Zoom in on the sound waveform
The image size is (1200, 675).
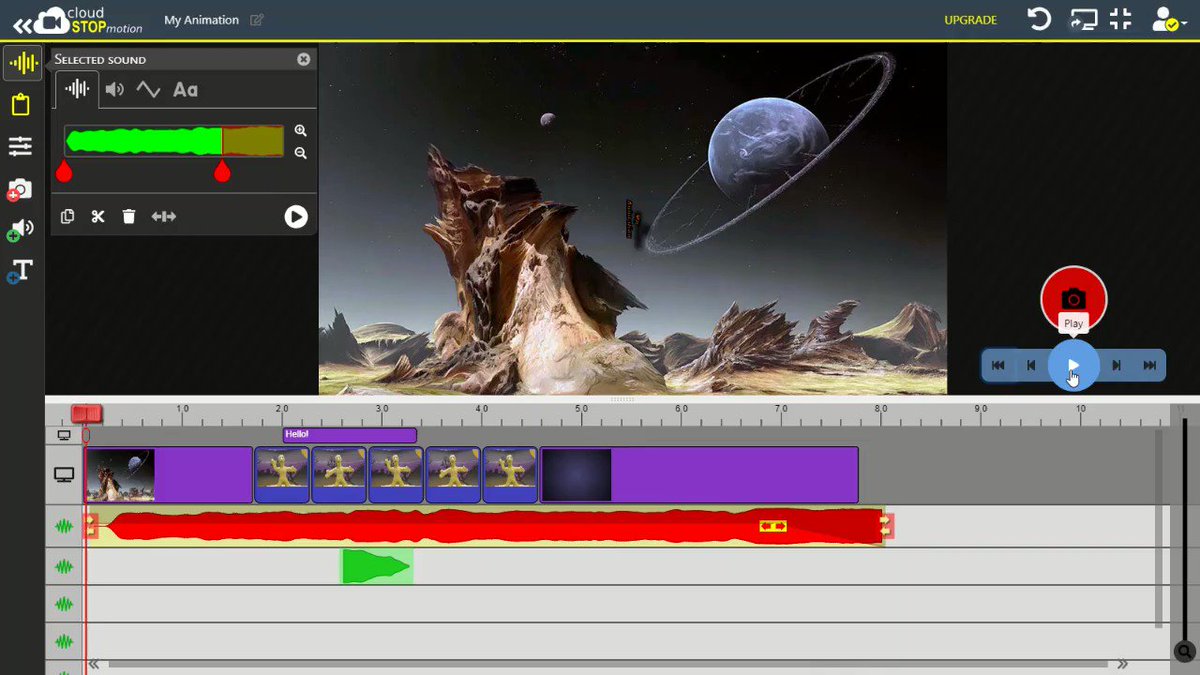(300, 131)
